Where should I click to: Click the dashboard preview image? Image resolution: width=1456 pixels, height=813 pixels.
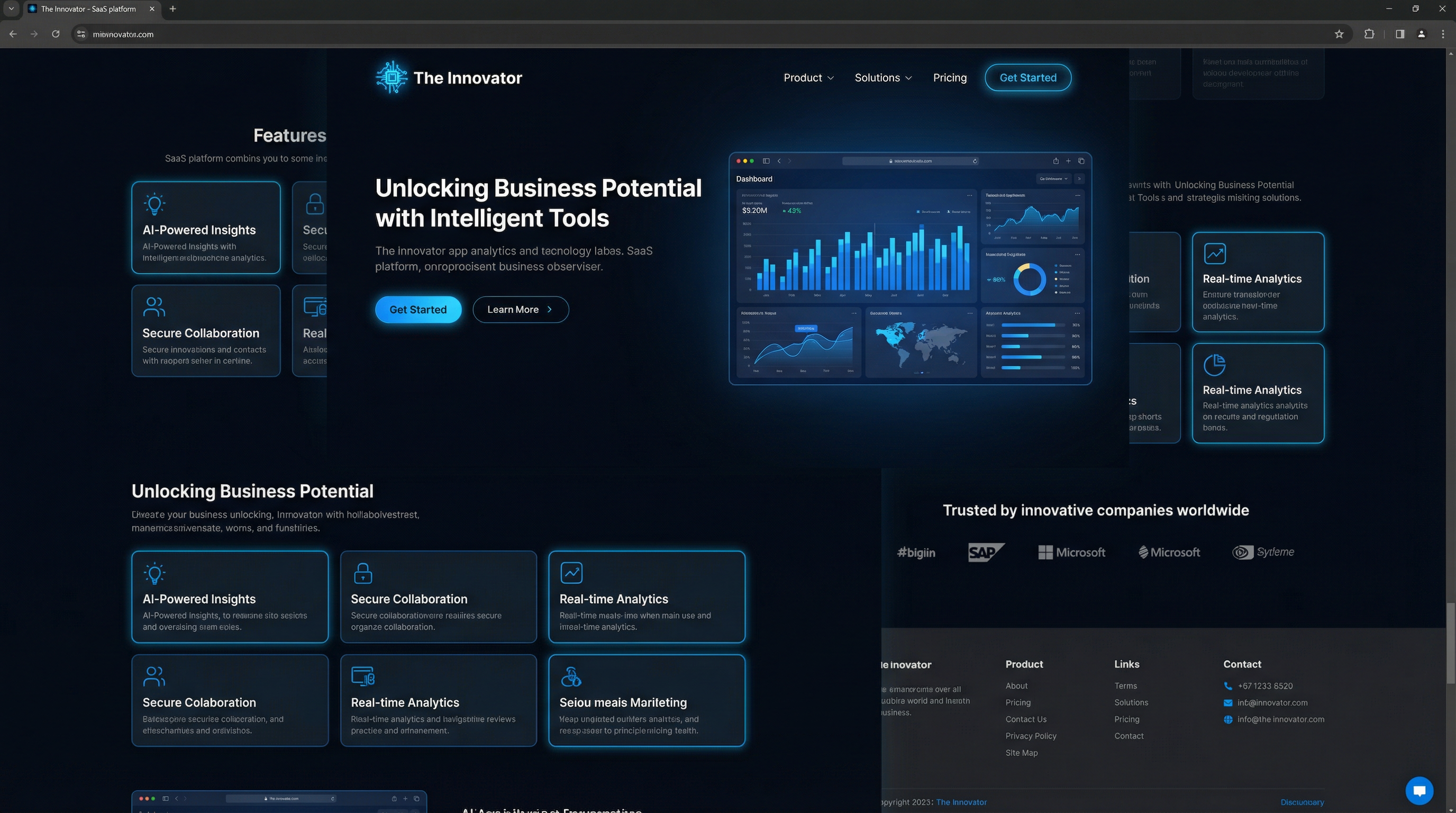[910, 268]
